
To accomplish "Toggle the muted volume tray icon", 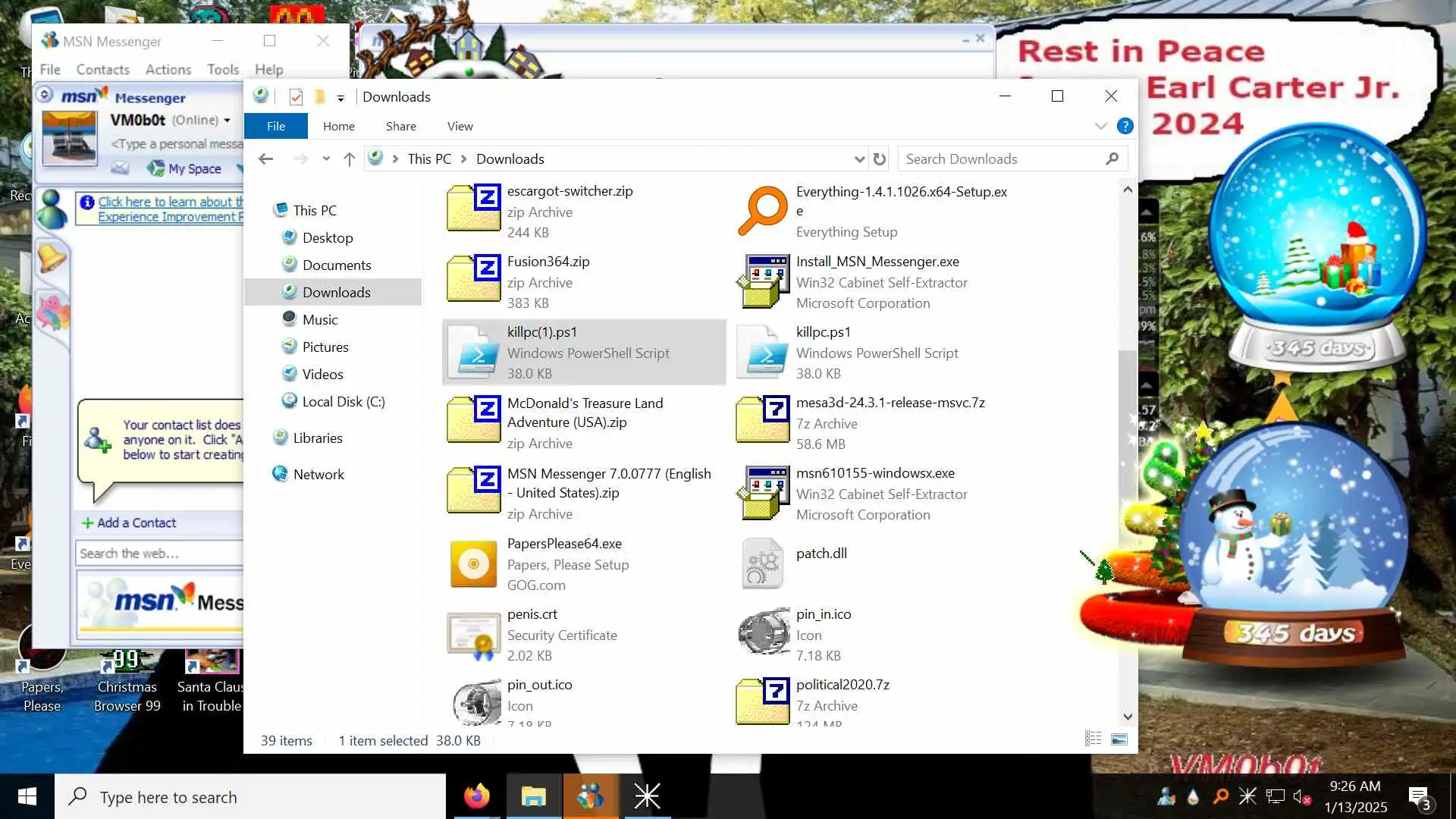I will 1301,797.
